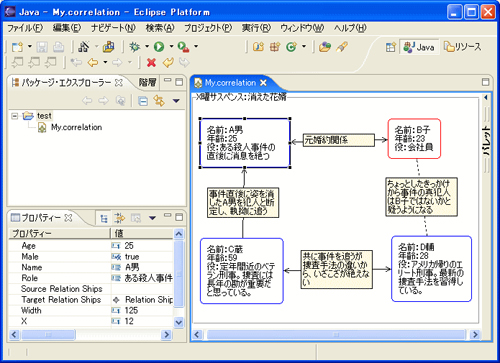The width and height of the screenshot is (500, 363).
Task: Close the プロパティー view
Action: coord(68,218)
